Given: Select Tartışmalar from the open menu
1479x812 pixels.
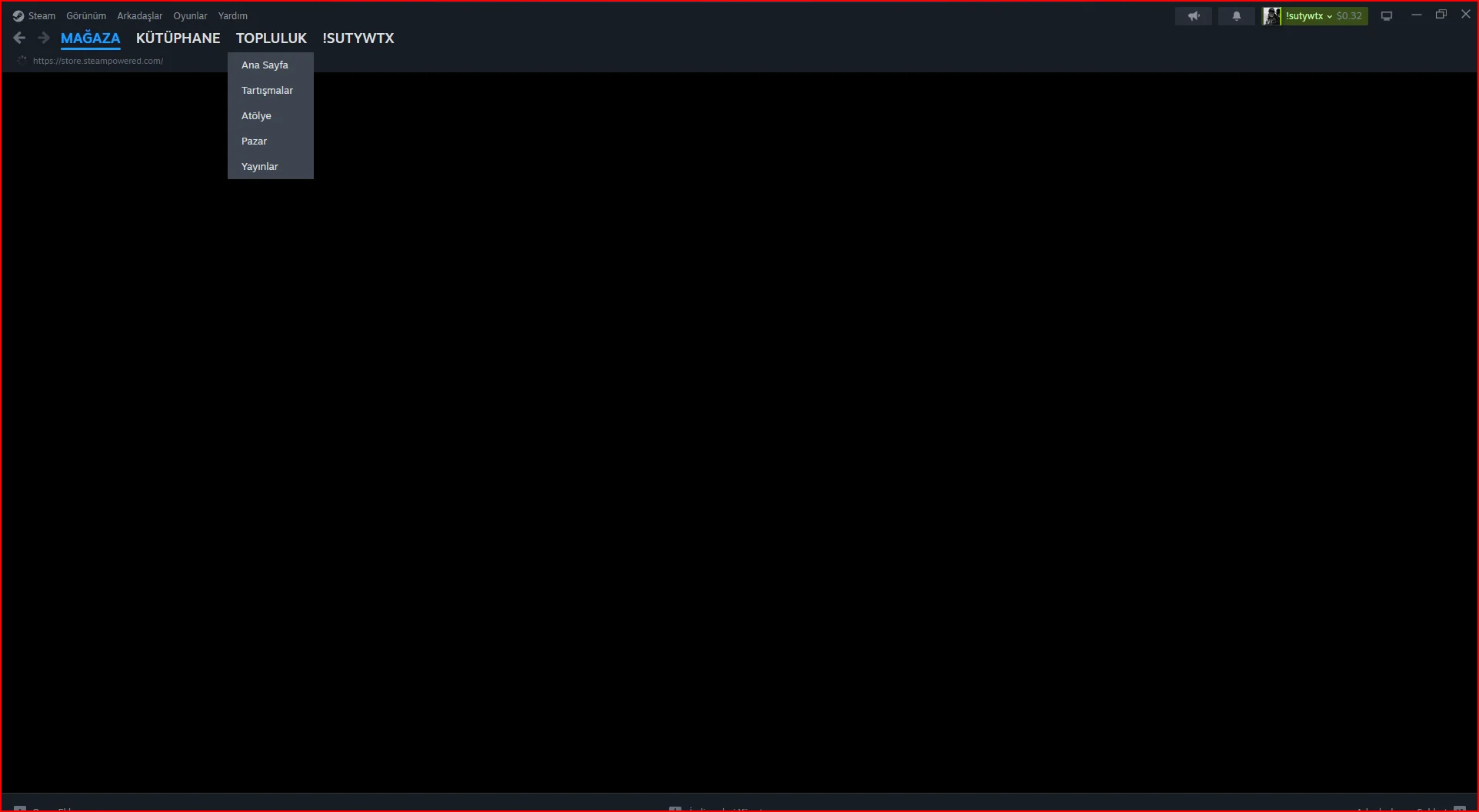Looking at the screenshot, I should (x=267, y=90).
